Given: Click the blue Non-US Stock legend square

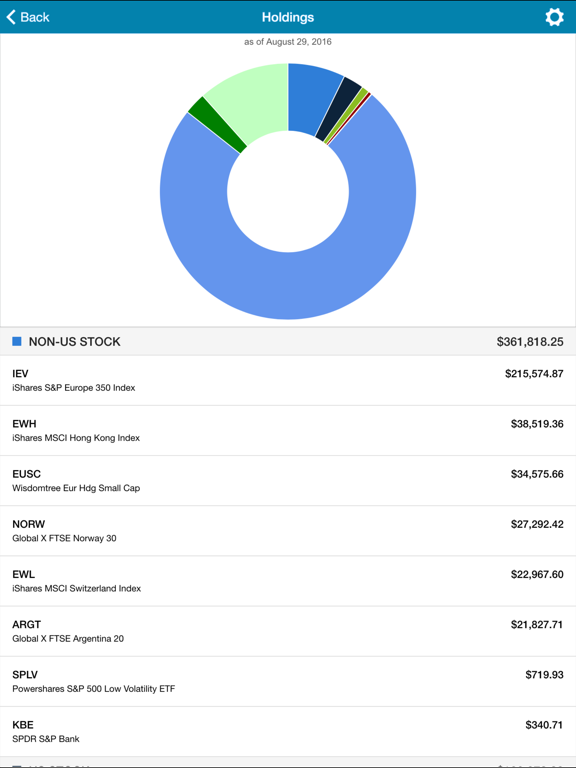Looking at the screenshot, I should tap(17, 341).
